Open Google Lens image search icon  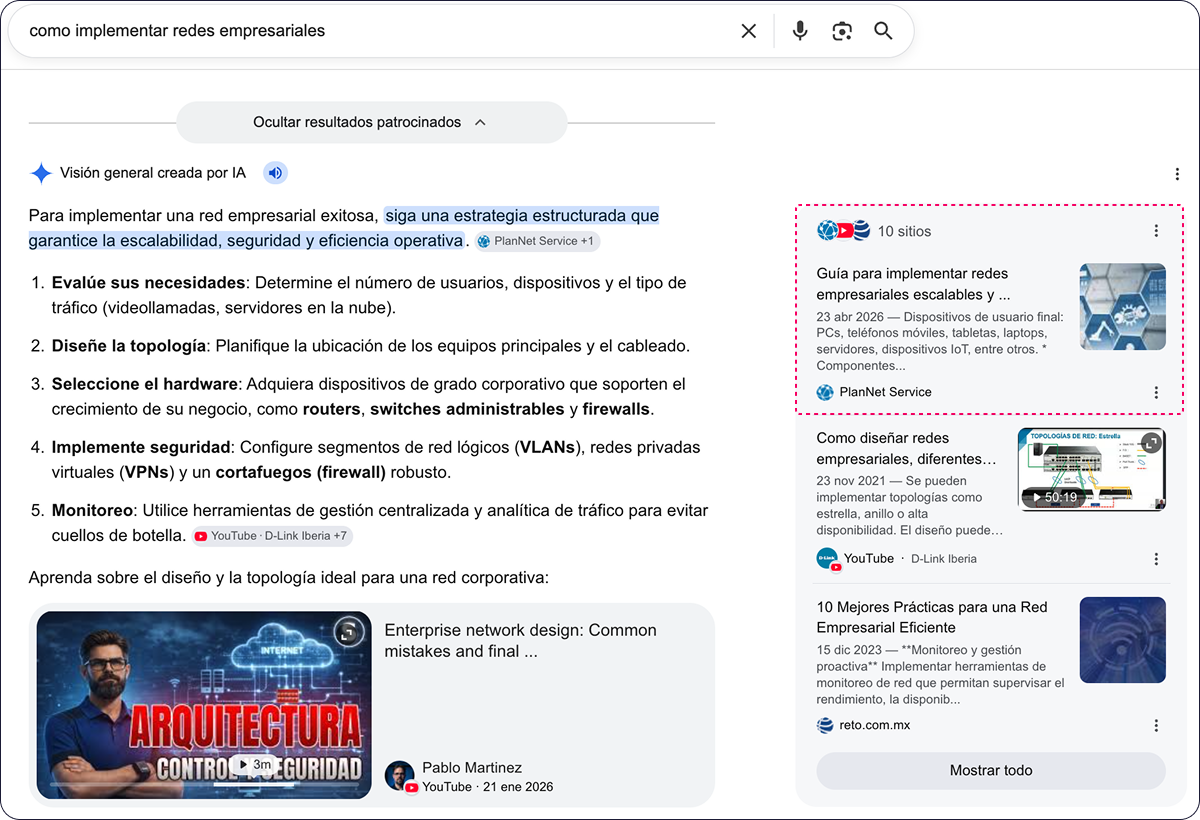(842, 31)
